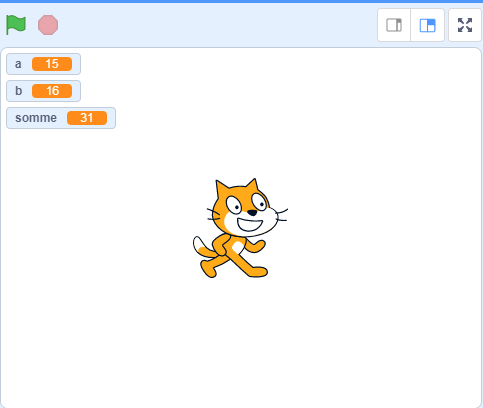Select the somme variable monitor label

point(36,118)
